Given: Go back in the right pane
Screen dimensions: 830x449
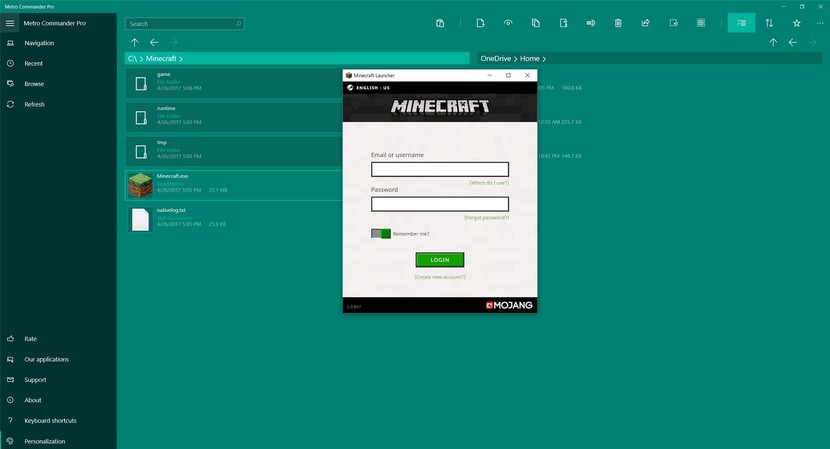Looking at the screenshot, I should [x=792, y=42].
